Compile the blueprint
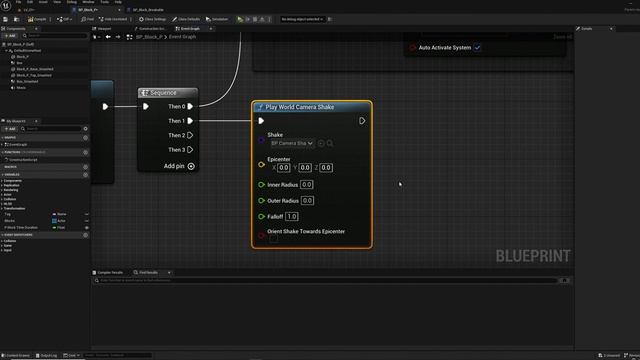The width and height of the screenshot is (640, 360). tap(37, 19)
